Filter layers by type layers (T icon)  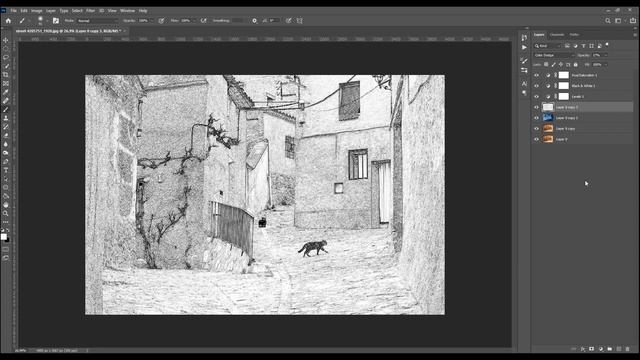pyautogui.click(x=584, y=46)
